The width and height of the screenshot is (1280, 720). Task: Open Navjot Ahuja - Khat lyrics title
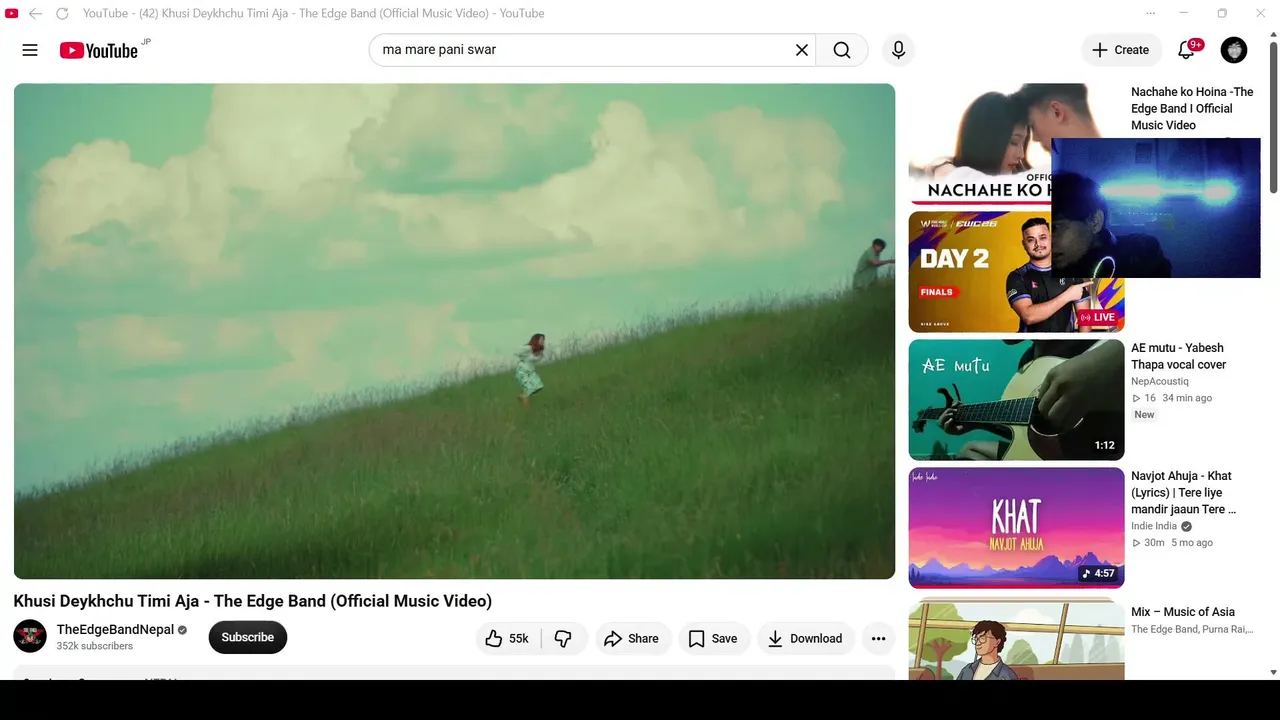coord(1184,492)
